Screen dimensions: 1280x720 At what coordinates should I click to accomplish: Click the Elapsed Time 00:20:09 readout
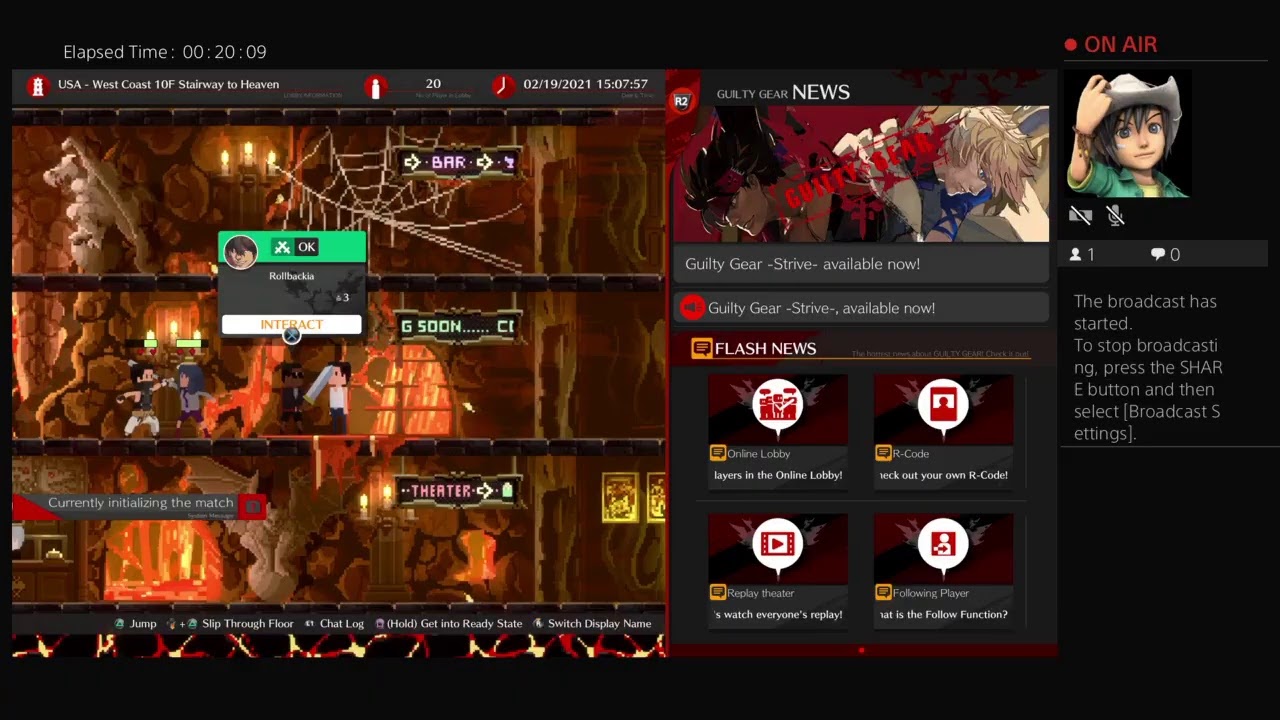(x=165, y=52)
